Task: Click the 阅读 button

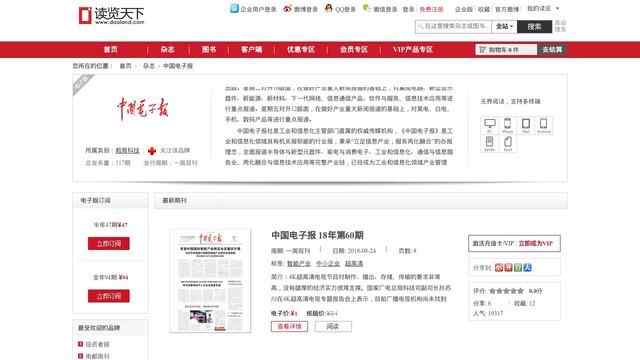Action: pyautogui.click(x=333, y=327)
